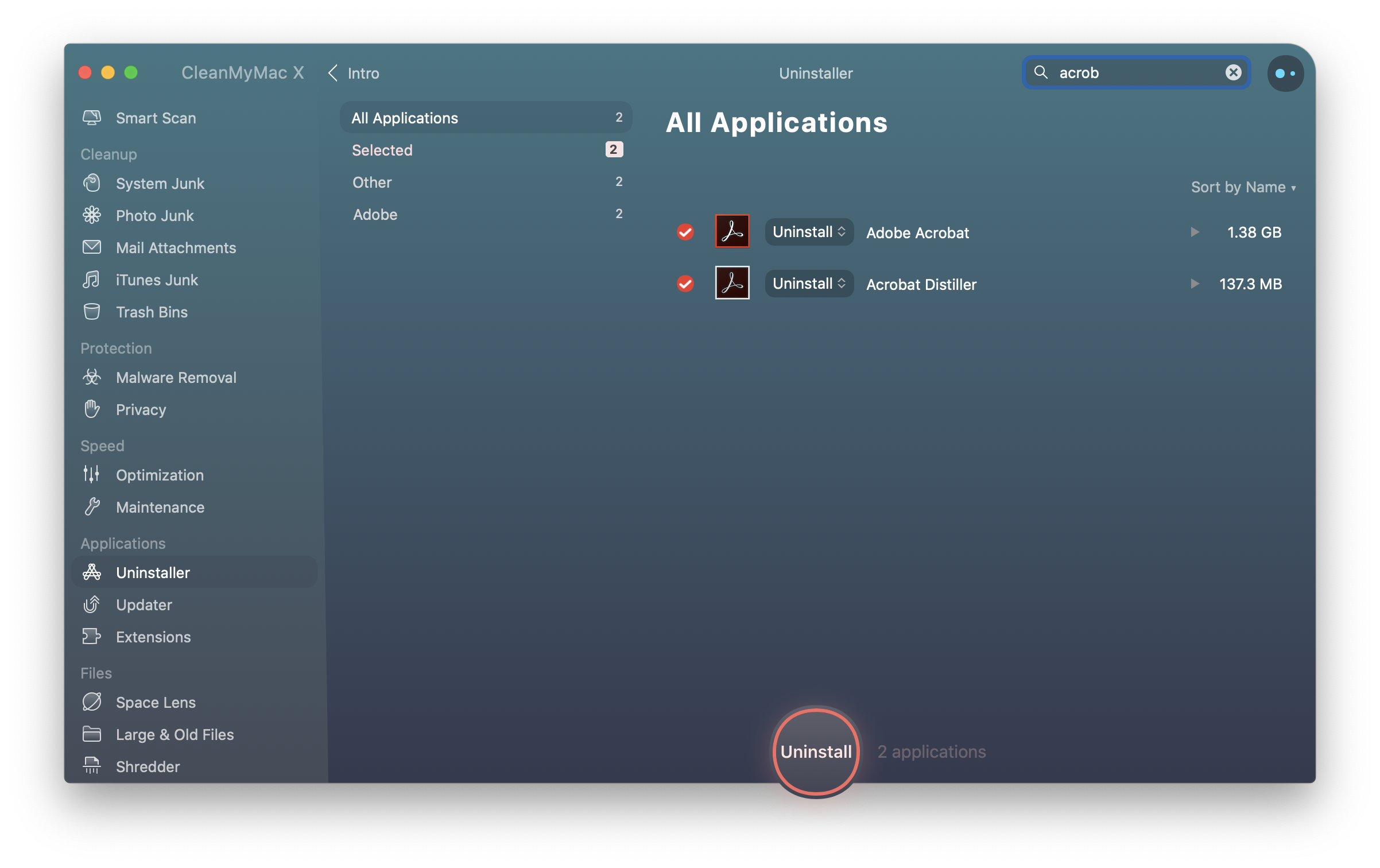1380x868 pixels.
Task: Uncheck Adobe Acrobat from the selection
Action: tap(685, 232)
